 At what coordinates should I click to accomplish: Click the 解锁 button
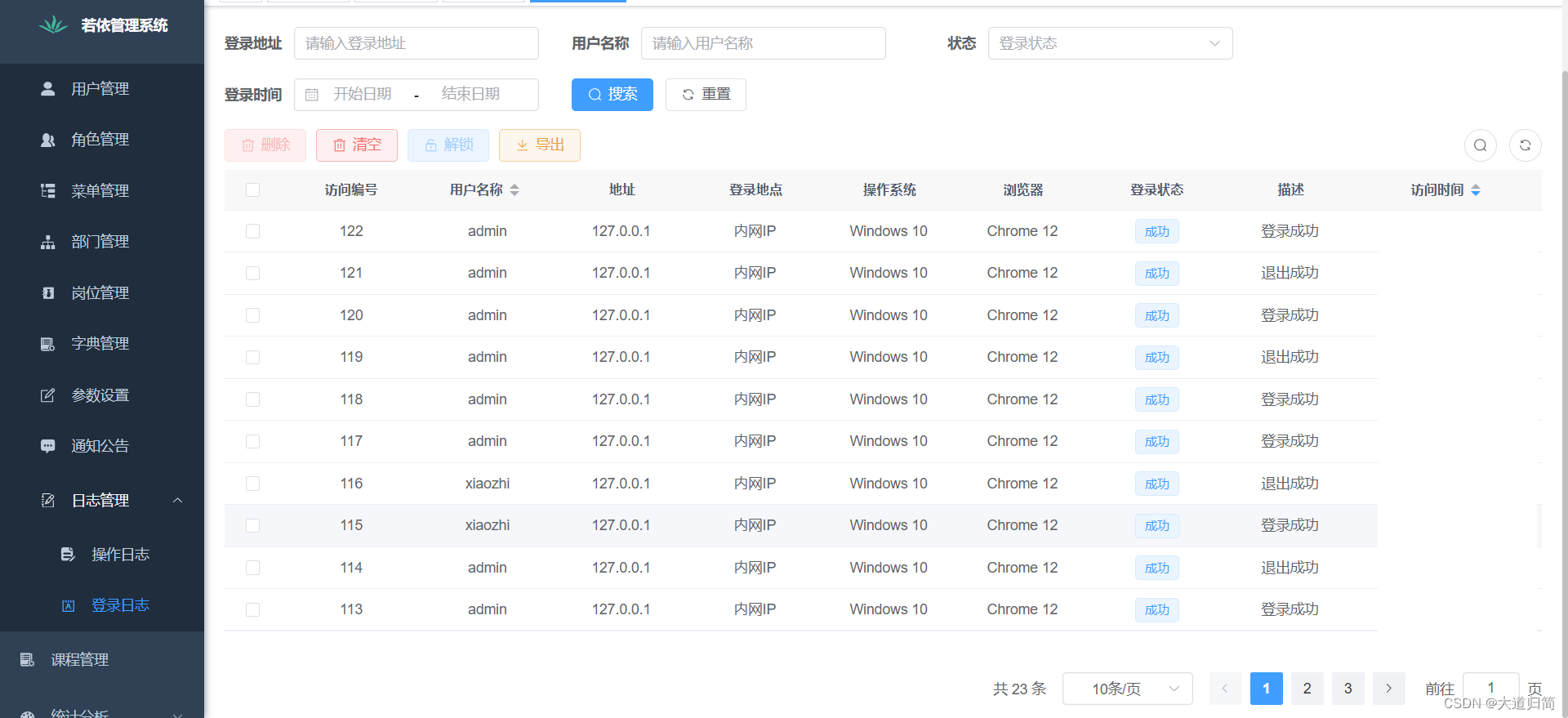click(448, 145)
